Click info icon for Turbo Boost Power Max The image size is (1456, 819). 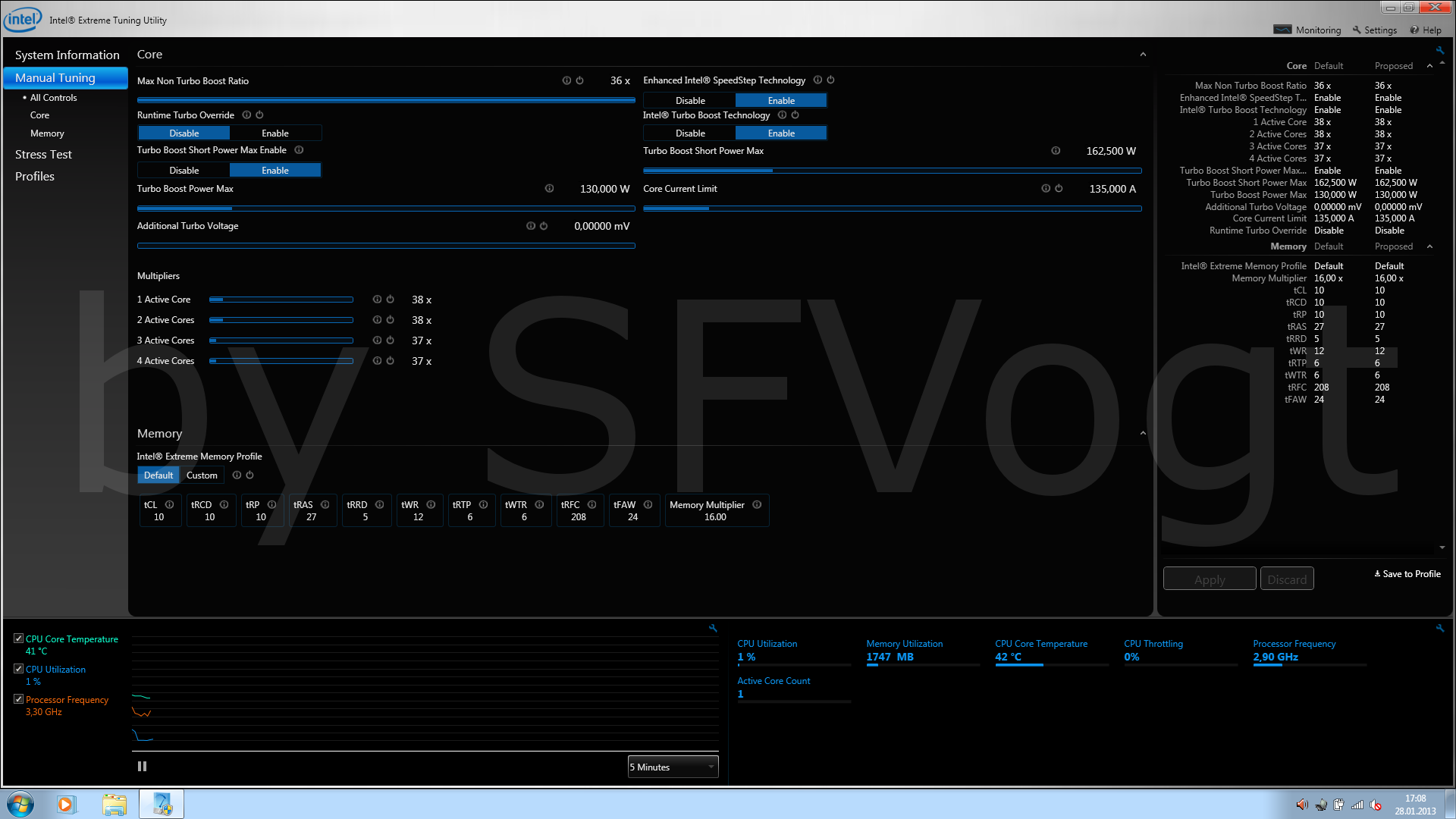pos(549,189)
